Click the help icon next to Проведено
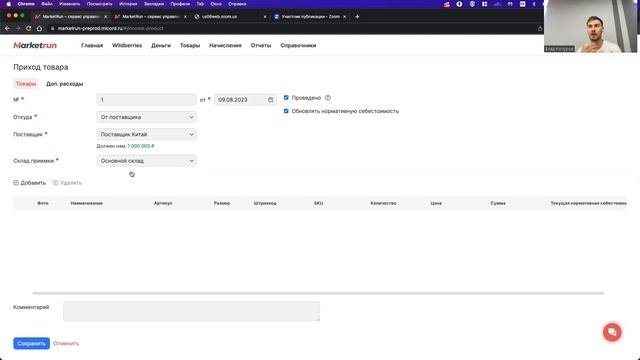Image resolution: width=640 pixels, height=360 pixels. click(x=328, y=98)
